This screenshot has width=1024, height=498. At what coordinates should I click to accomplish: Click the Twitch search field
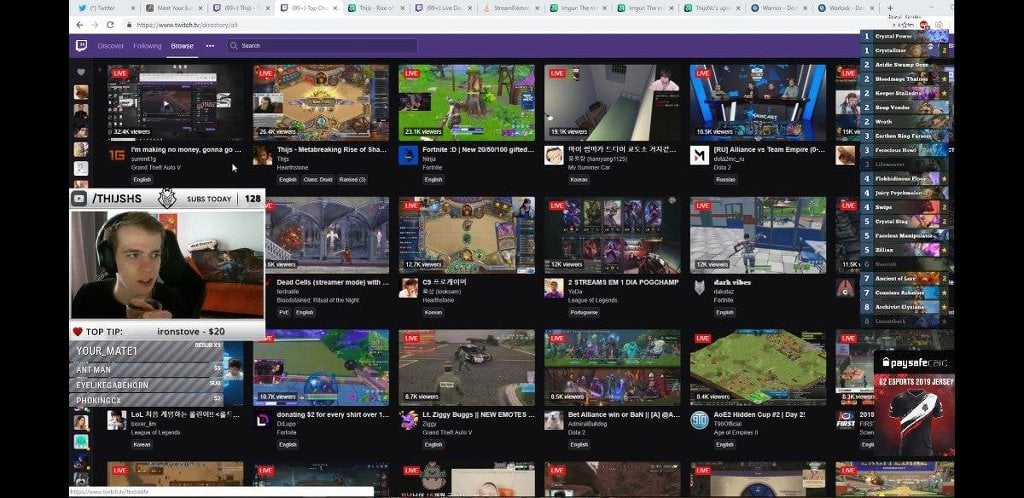click(x=322, y=46)
